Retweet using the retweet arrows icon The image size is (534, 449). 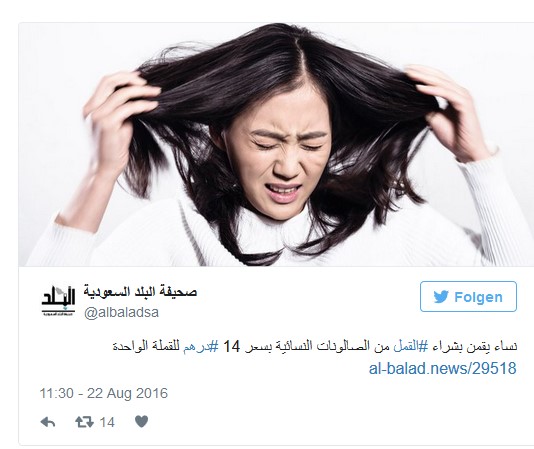(84, 422)
